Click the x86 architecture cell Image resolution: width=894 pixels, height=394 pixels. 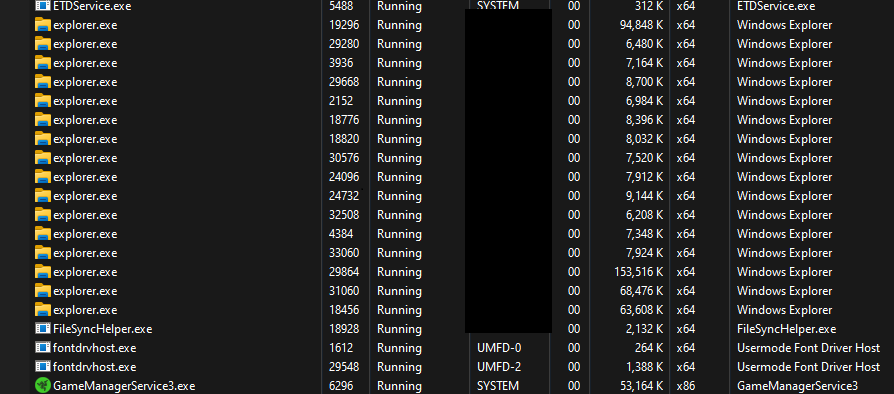pyautogui.click(x=686, y=386)
